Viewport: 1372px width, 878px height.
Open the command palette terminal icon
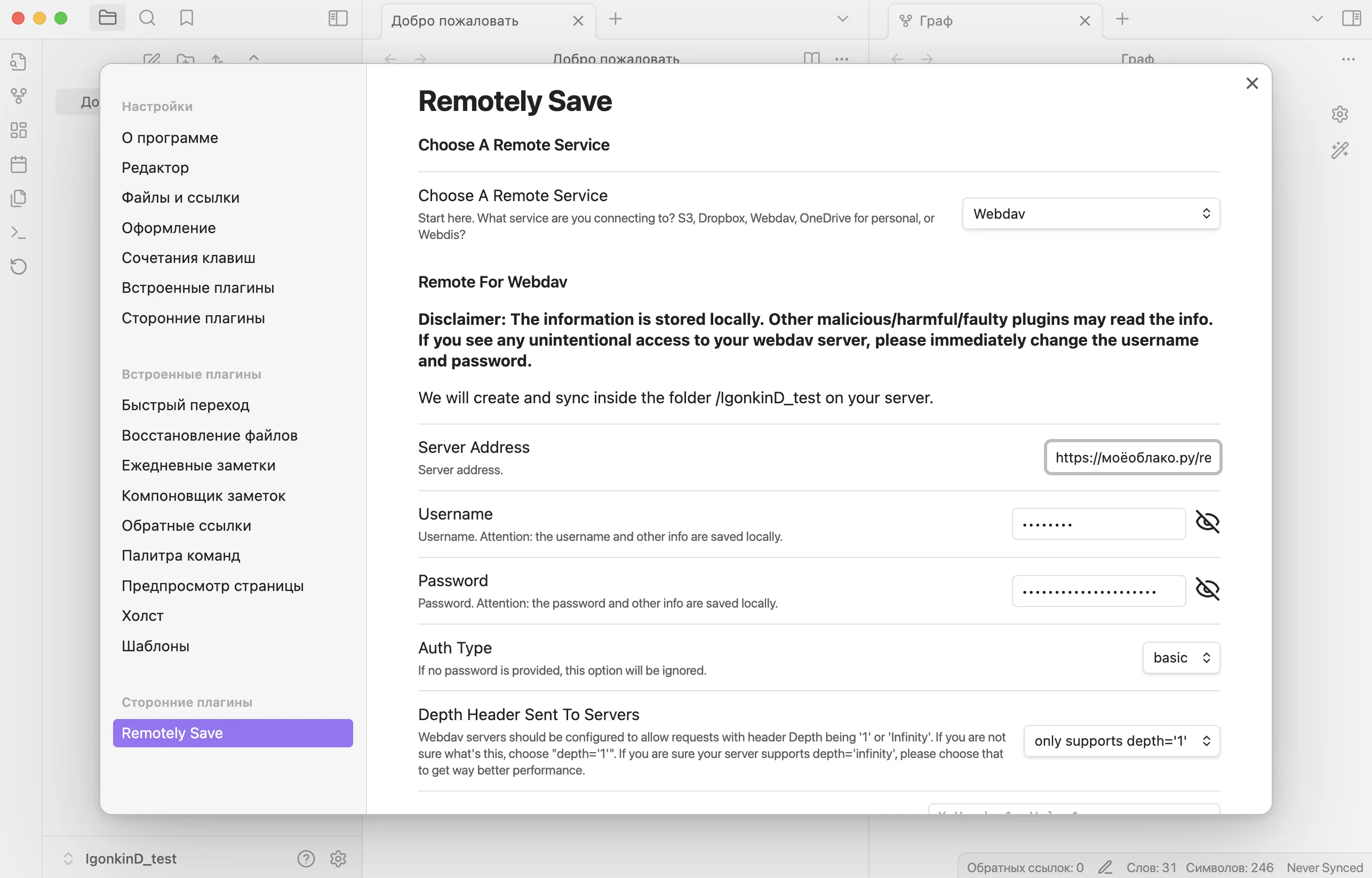pyautogui.click(x=19, y=233)
